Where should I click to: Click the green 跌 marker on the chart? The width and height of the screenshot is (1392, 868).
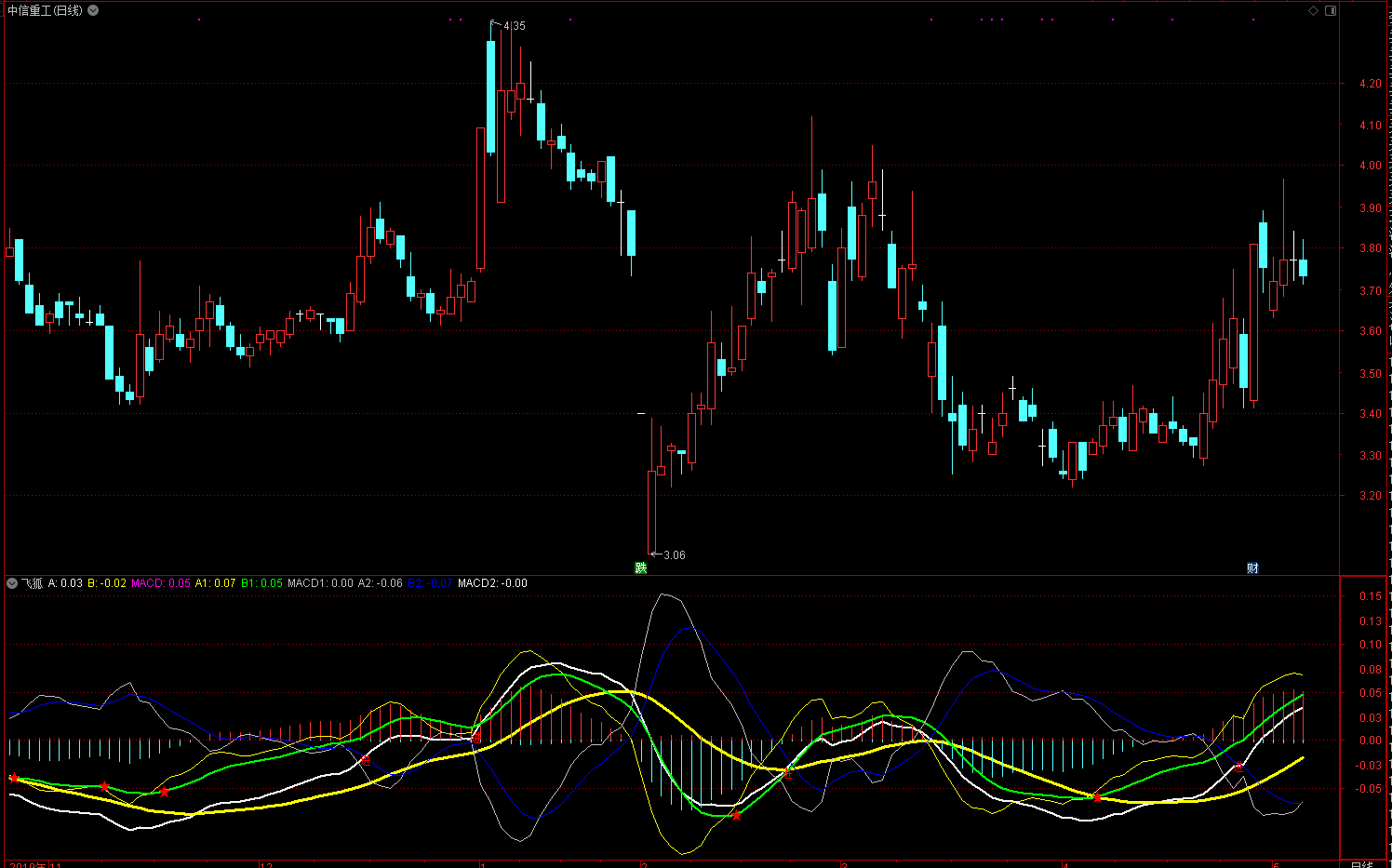640,568
